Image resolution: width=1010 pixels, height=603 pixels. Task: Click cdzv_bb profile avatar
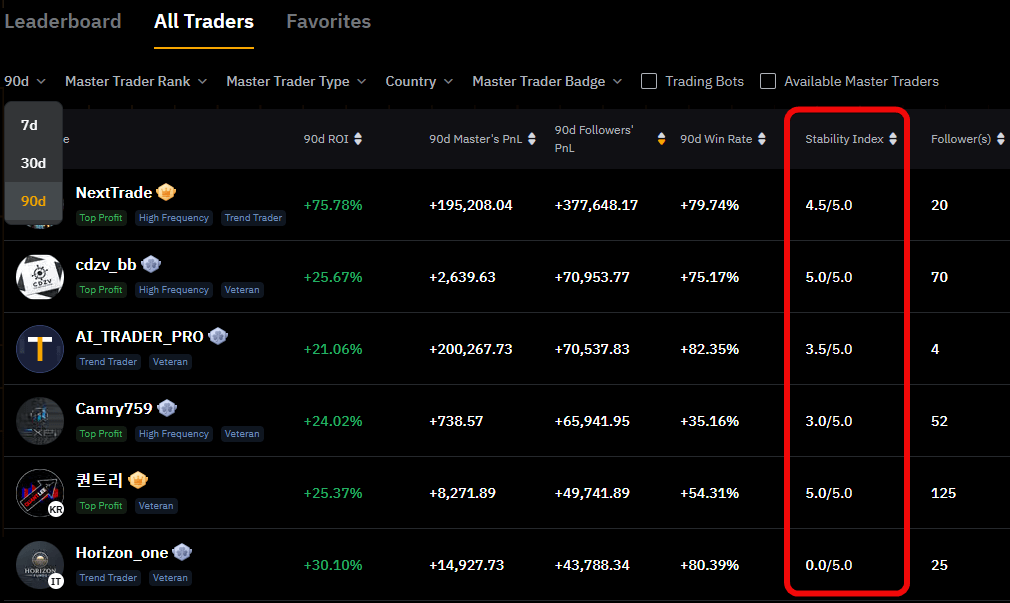(x=40, y=277)
